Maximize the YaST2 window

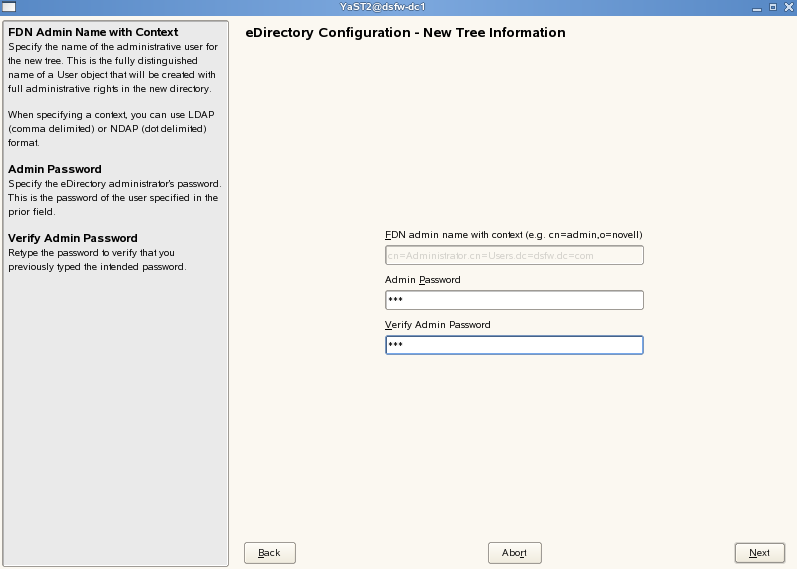tap(772, 7)
